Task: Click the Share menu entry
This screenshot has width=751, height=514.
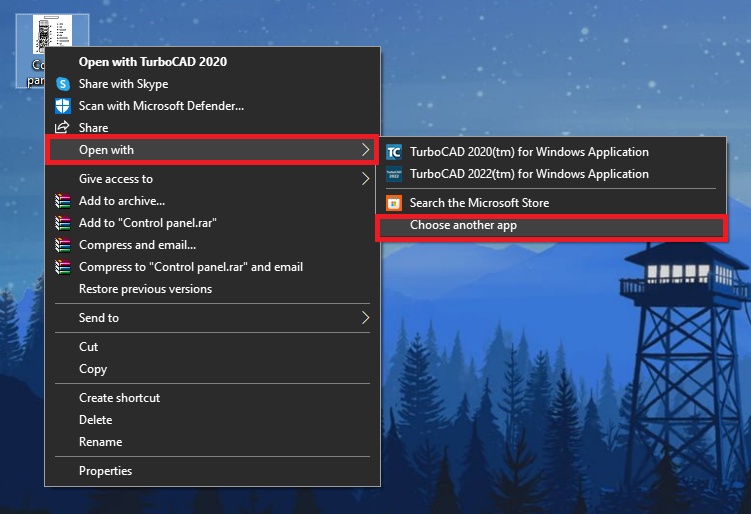Action: pyautogui.click(x=213, y=128)
